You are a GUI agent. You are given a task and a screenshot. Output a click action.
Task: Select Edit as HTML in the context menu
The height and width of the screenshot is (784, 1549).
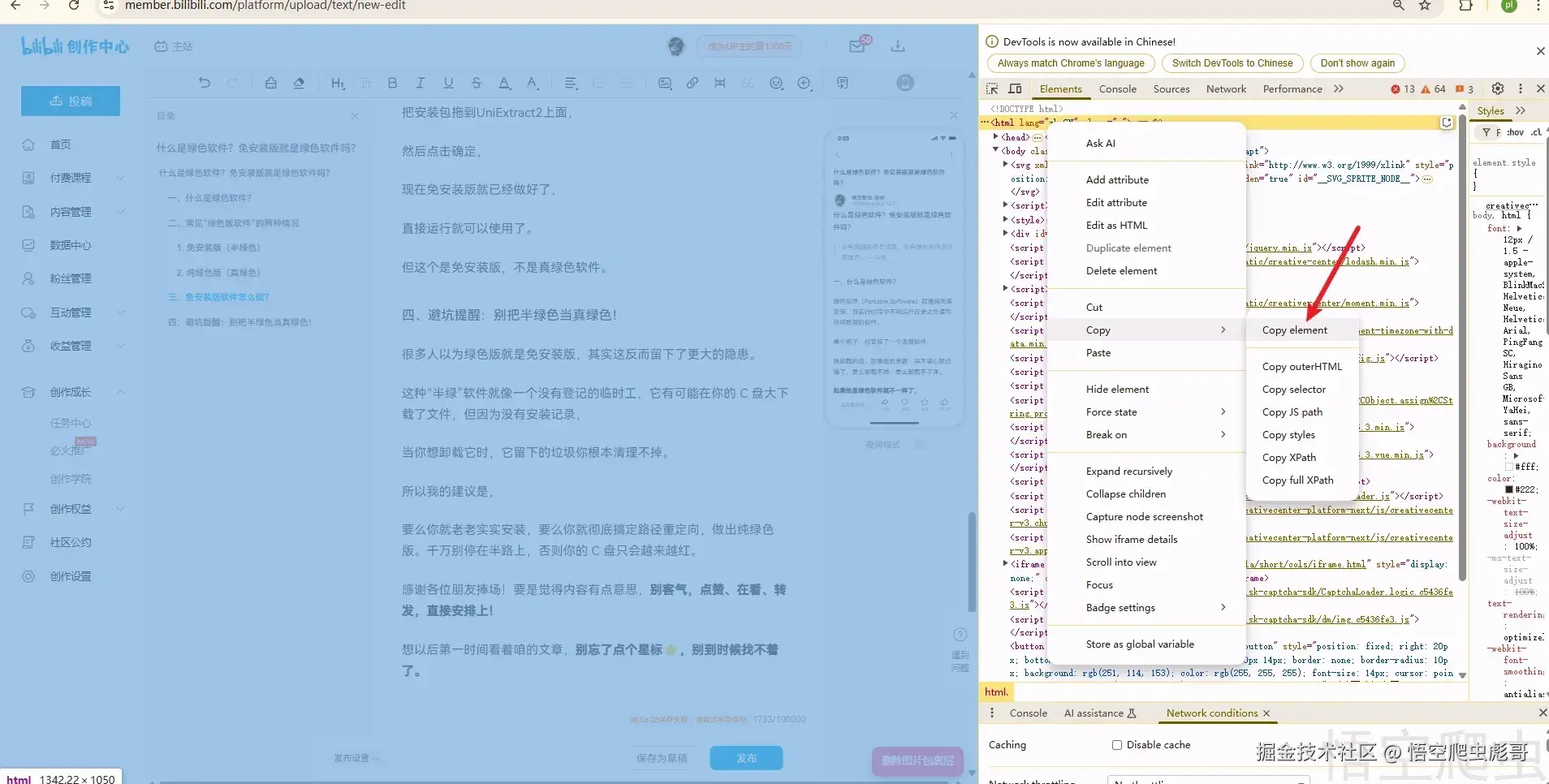[x=1146, y=226]
